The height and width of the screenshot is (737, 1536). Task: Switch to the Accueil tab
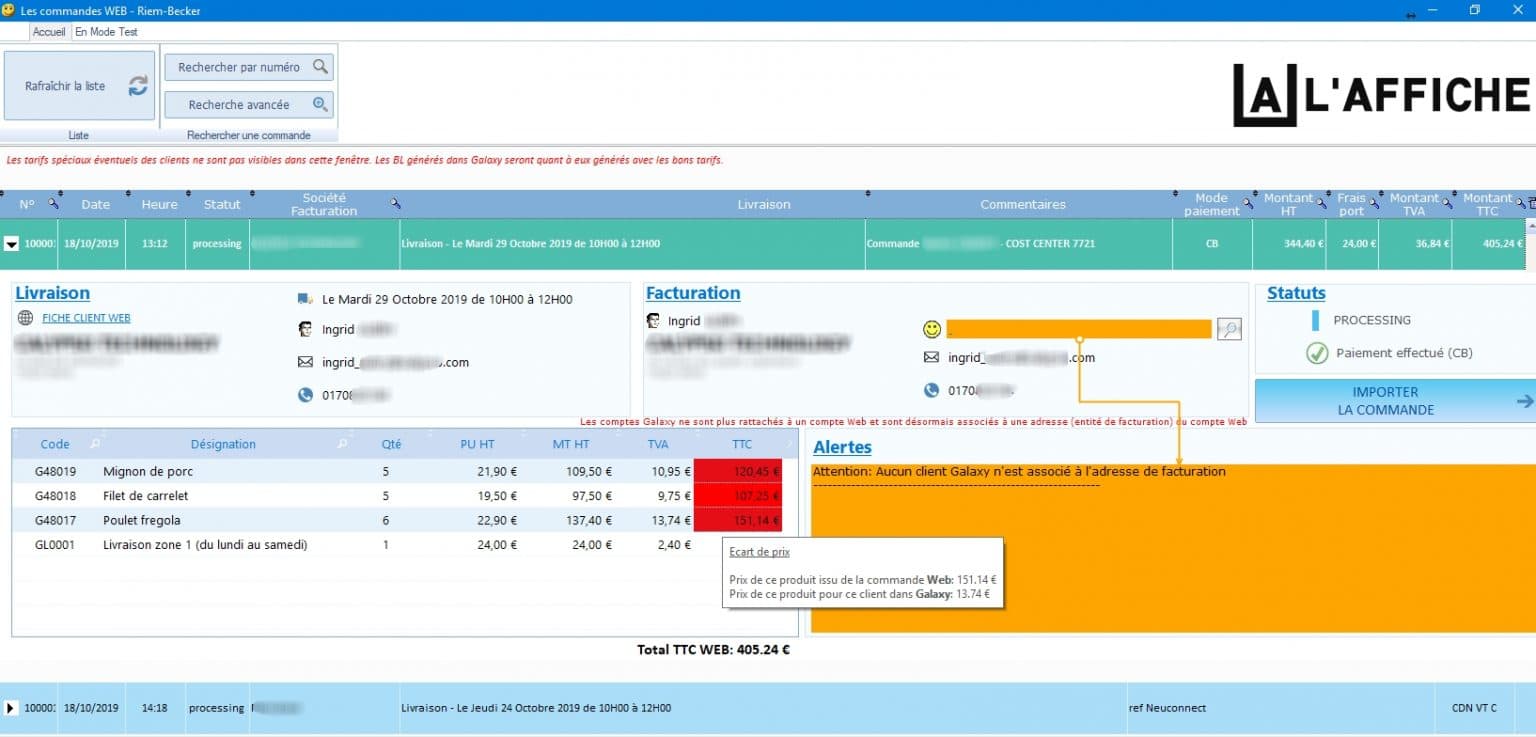[x=49, y=31]
